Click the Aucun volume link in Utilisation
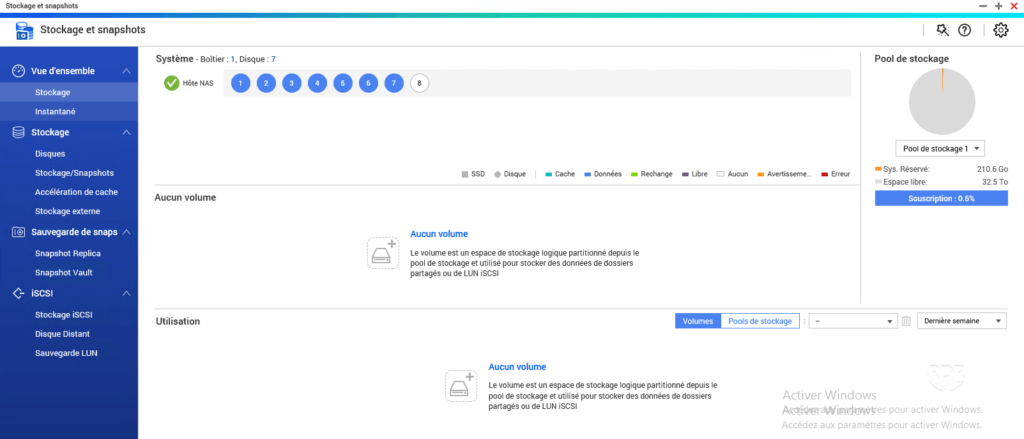The height and width of the screenshot is (439, 1024). 517,367
